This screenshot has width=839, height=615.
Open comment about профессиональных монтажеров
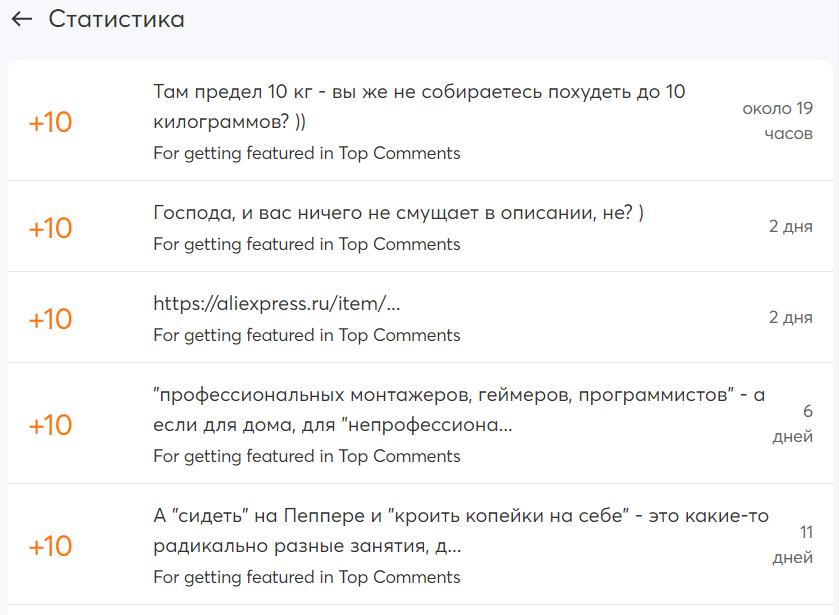(459, 410)
